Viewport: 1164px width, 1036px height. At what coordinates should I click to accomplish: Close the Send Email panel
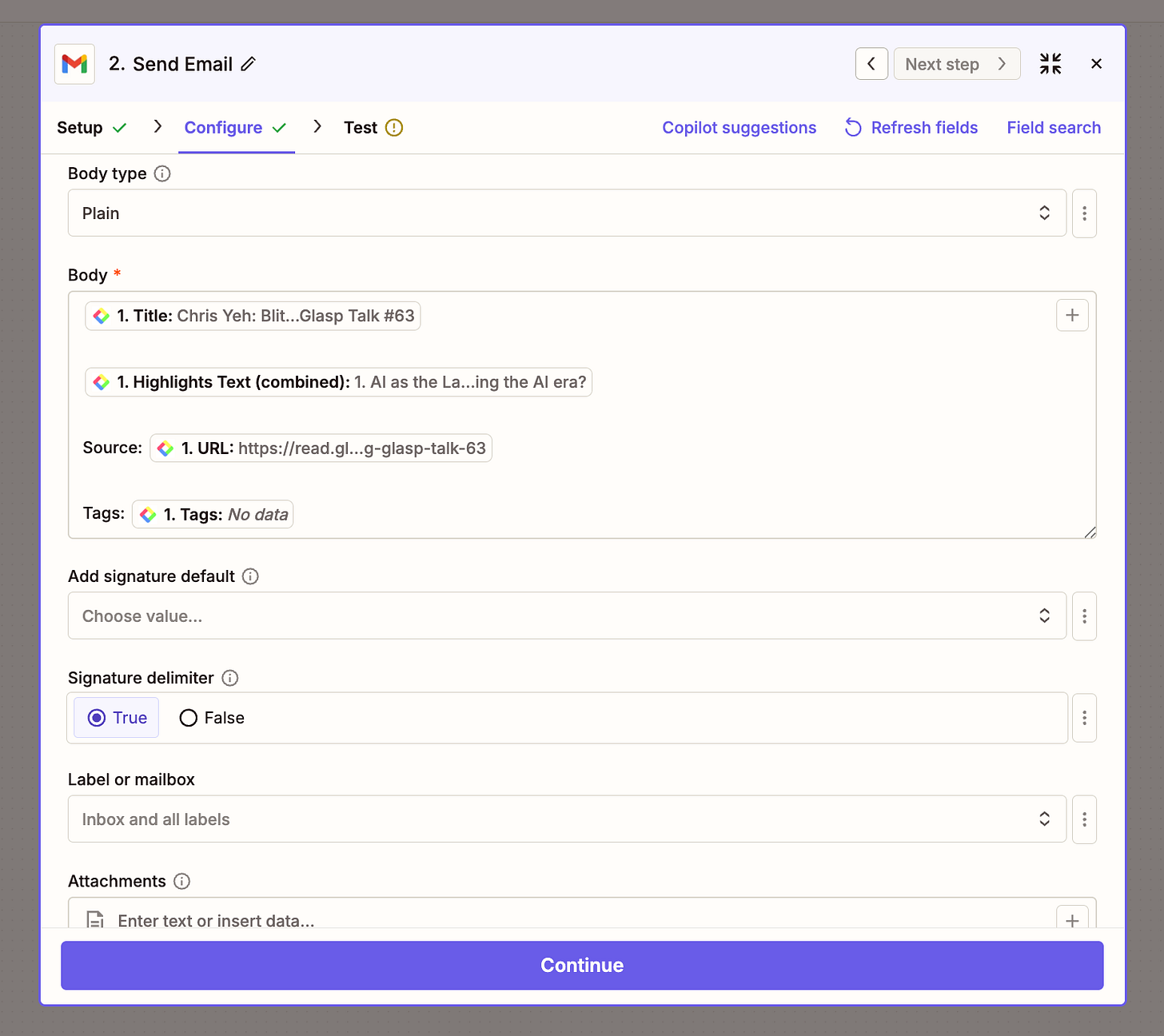click(1096, 64)
